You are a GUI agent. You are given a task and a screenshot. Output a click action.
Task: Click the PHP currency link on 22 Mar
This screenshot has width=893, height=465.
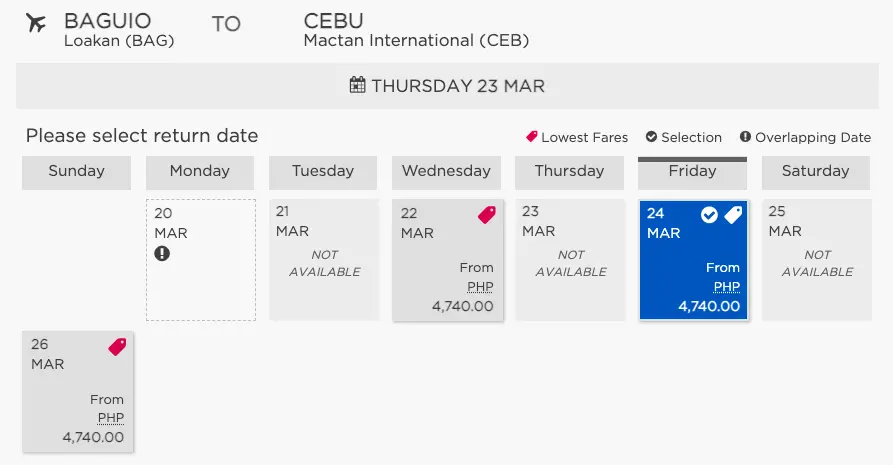click(x=480, y=287)
